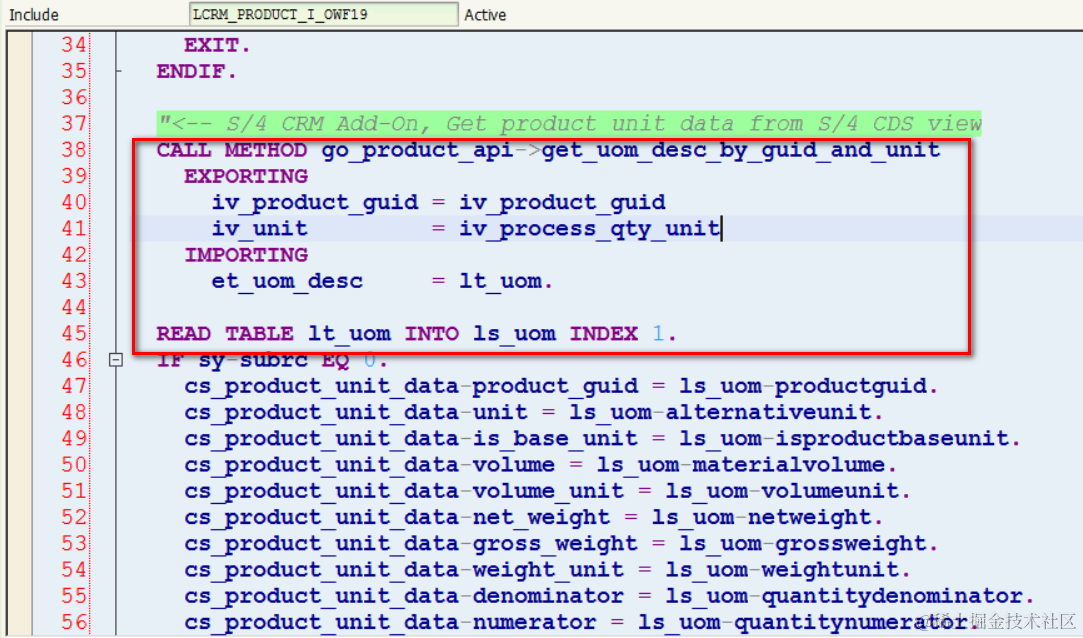Click the IMPORTING keyword on line 42
This screenshot has height=638, width=1083.
[246, 255]
